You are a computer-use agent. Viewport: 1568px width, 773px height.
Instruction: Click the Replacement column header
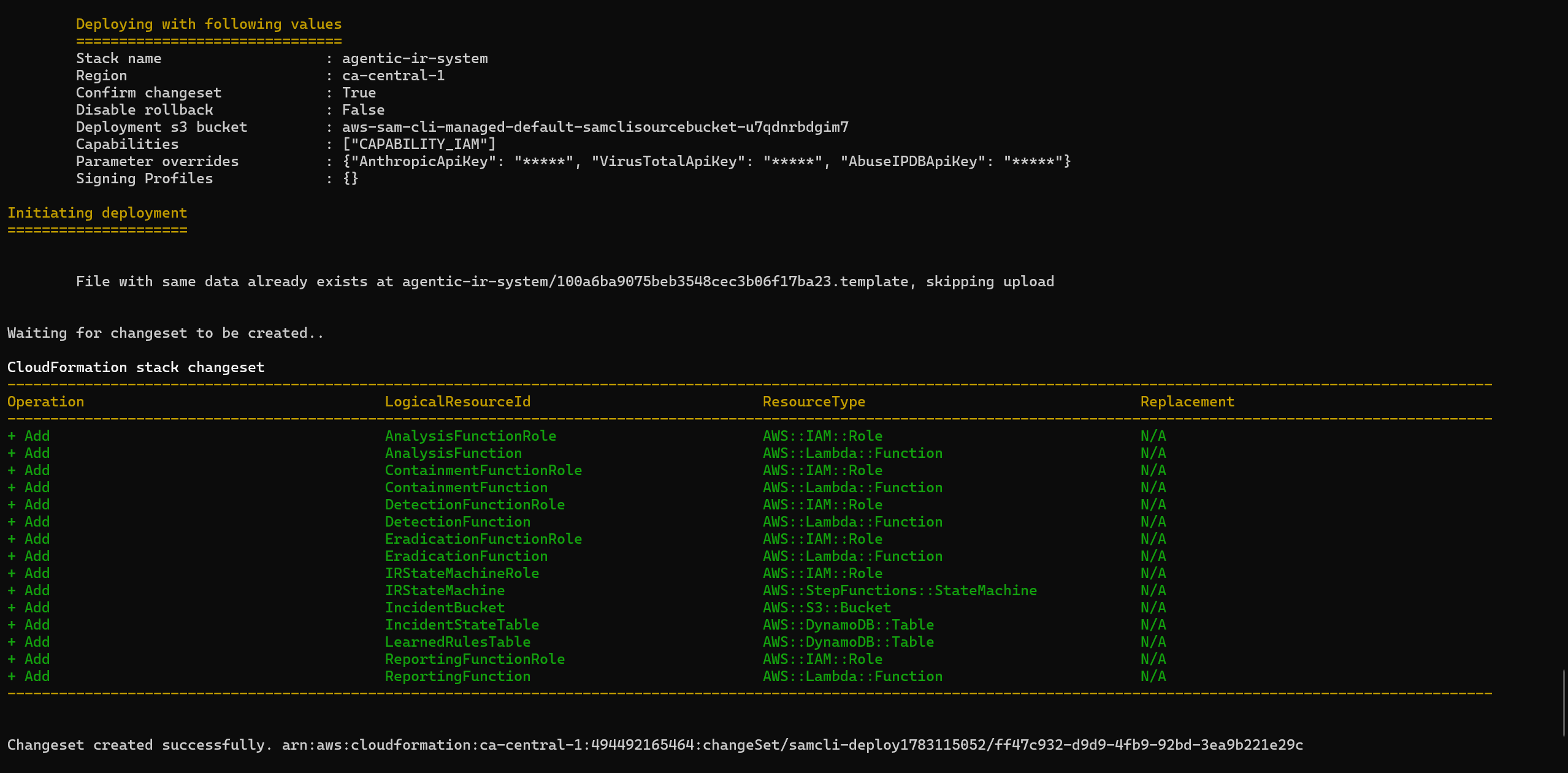1187,402
